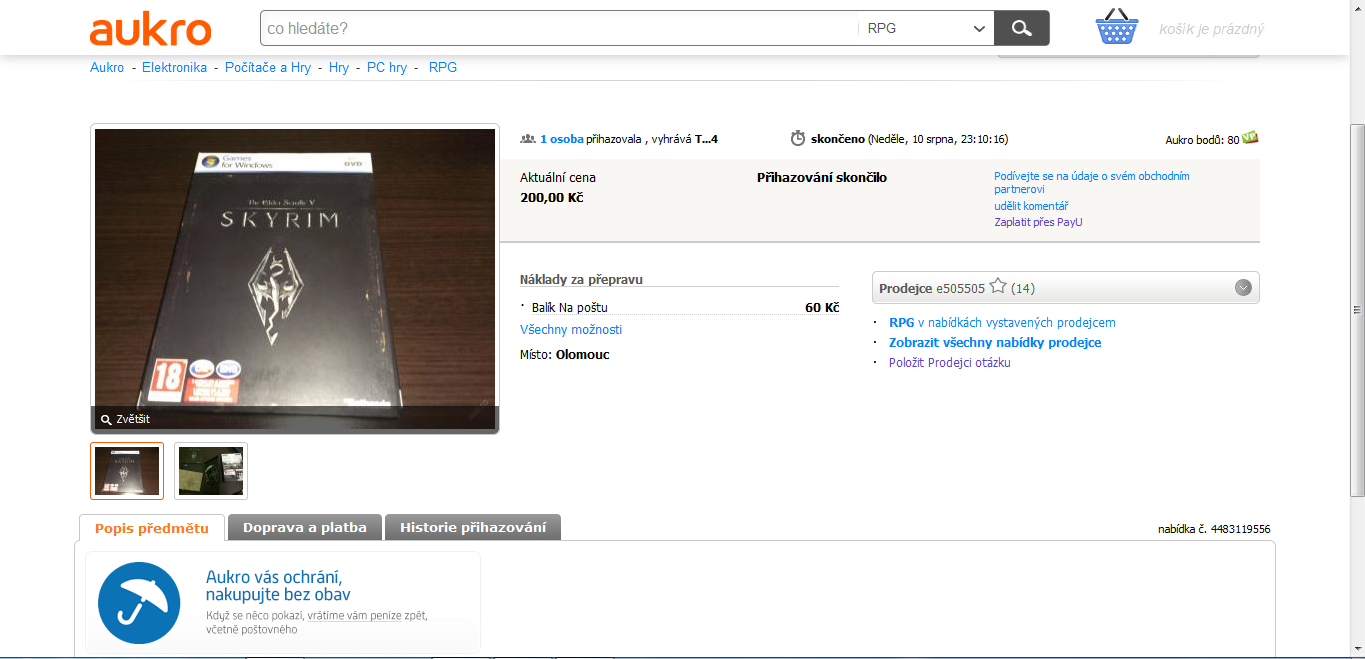Select second product thumbnail image
This screenshot has height=659, width=1365.
[x=211, y=471]
